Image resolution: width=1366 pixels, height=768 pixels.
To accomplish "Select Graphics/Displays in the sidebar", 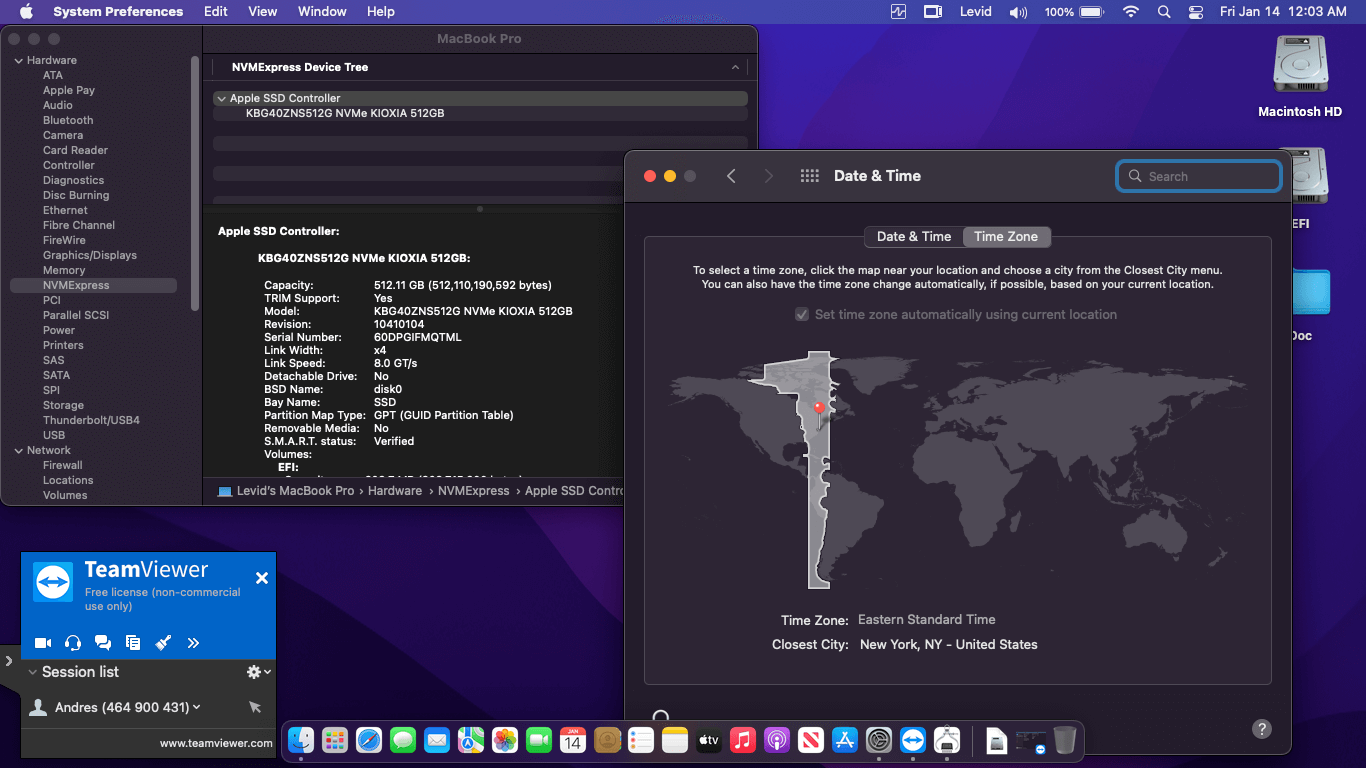I will click(90, 255).
